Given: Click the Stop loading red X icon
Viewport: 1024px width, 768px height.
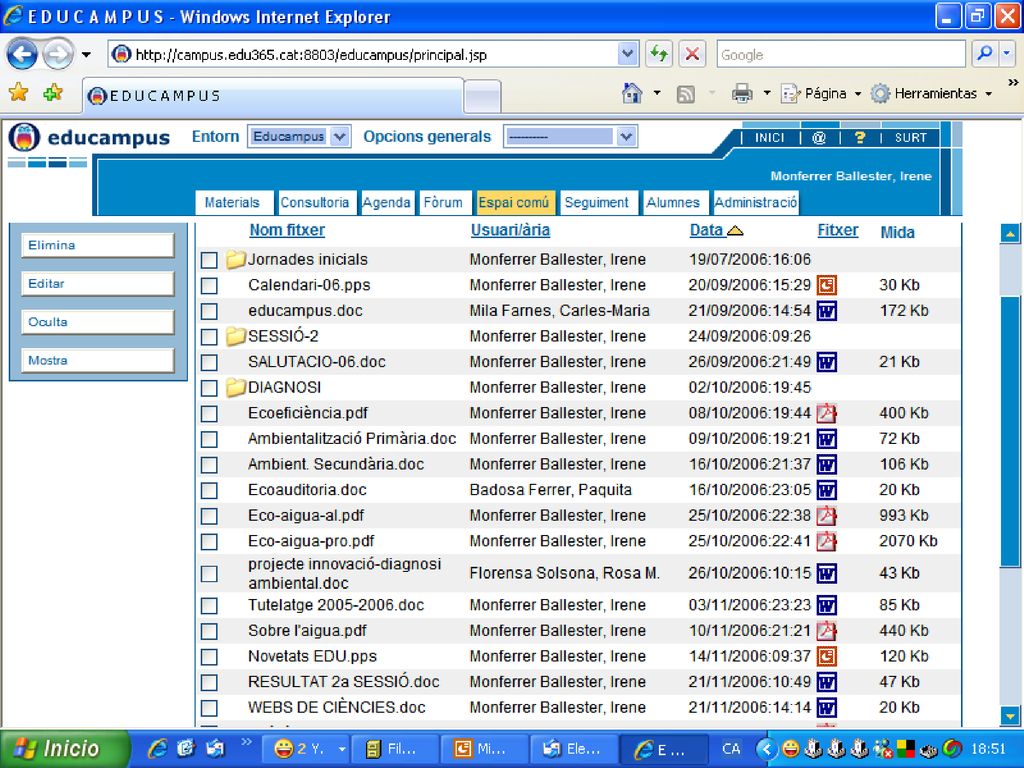Looking at the screenshot, I should (692, 54).
